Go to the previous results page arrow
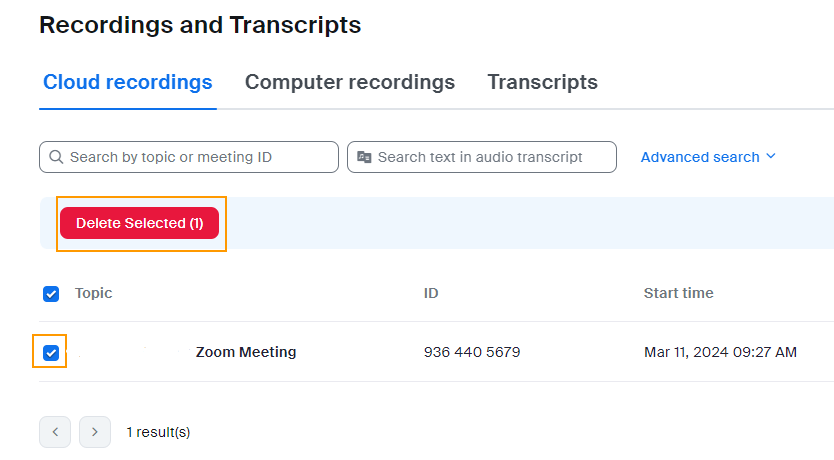Image resolution: width=834 pixels, height=460 pixels. pyautogui.click(x=55, y=432)
